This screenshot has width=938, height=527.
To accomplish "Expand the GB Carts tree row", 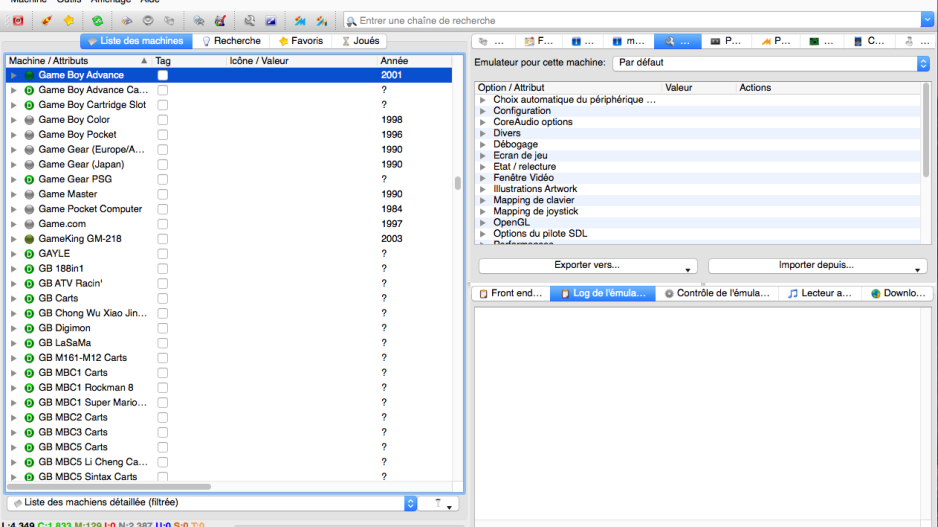I will pyautogui.click(x=13, y=298).
